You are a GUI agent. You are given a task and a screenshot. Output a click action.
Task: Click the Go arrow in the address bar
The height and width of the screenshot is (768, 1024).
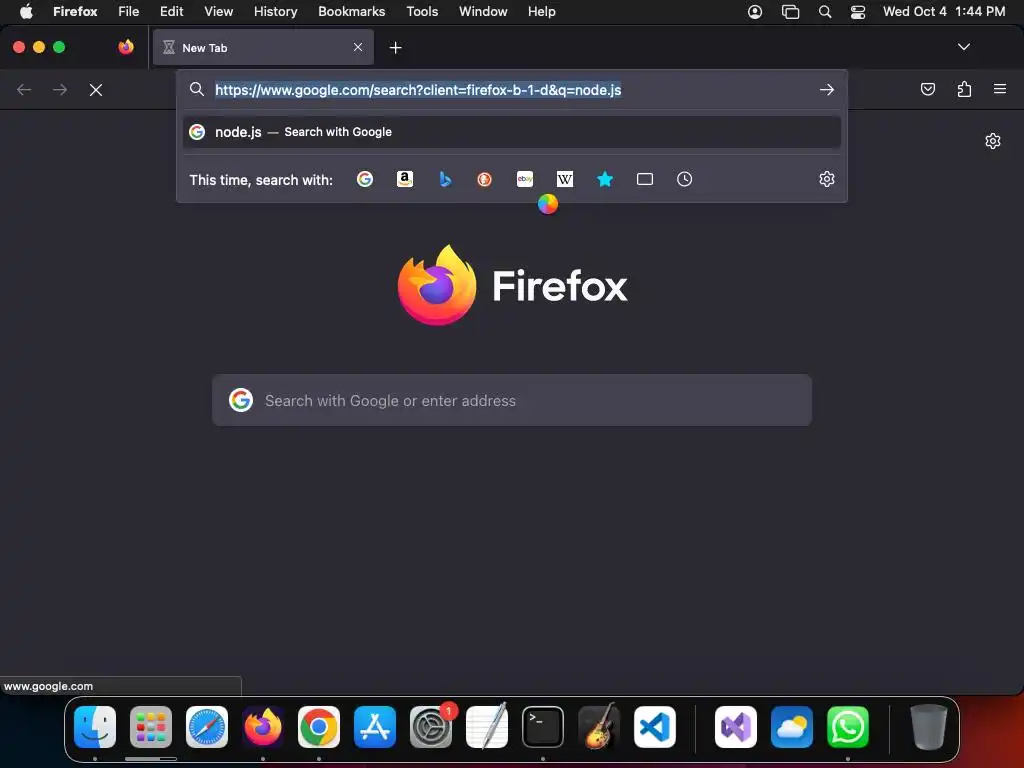[827, 89]
